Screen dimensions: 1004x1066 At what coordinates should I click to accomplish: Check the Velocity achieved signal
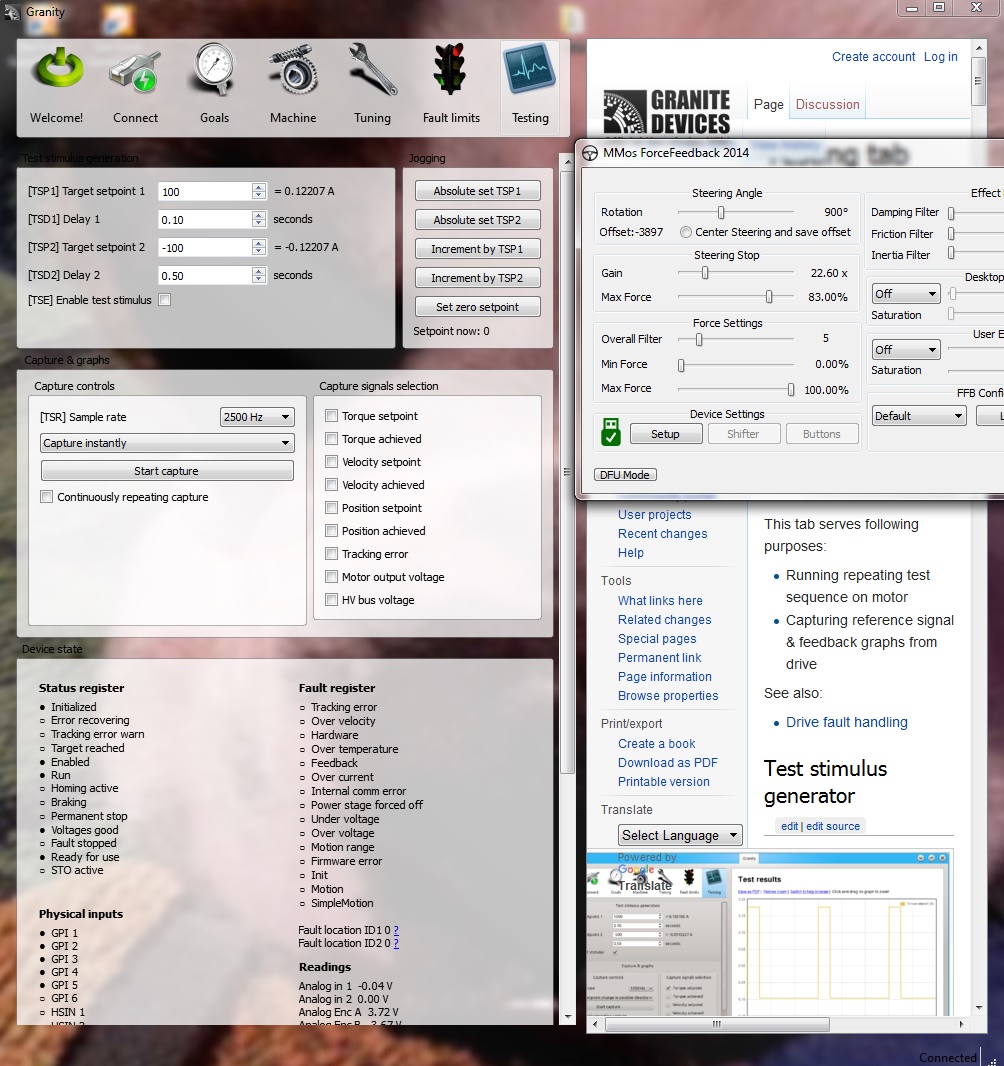331,485
